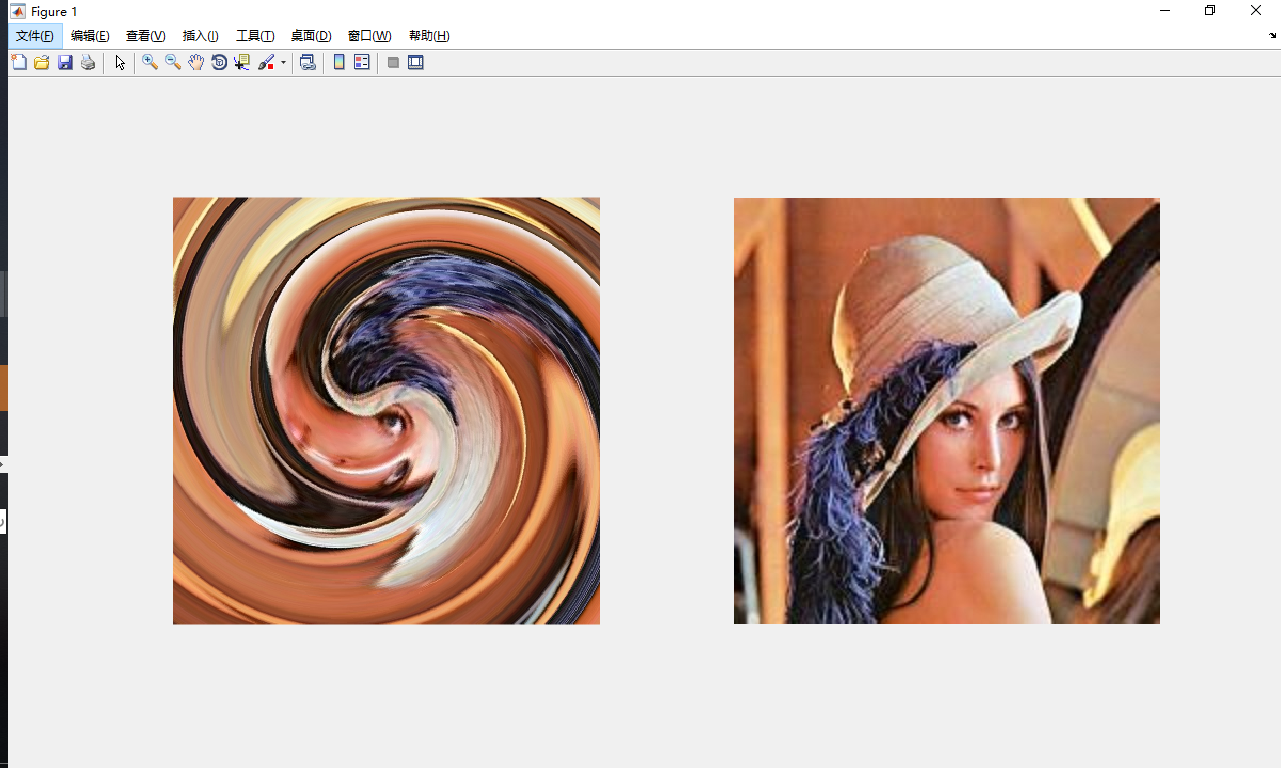Click the Hide Plot Tools icon
Image resolution: width=1281 pixels, height=768 pixels.
click(393, 62)
